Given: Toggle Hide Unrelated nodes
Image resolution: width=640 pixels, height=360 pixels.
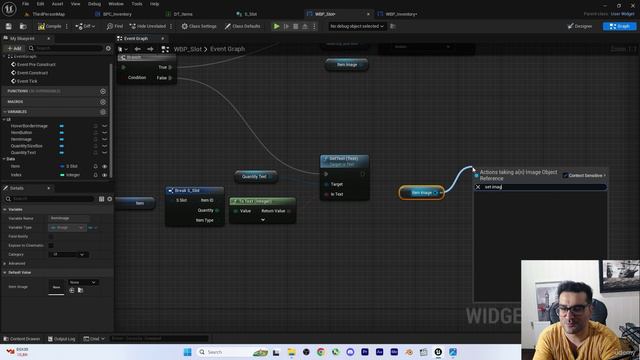Looking at the screenshot, I should point(147,26).
